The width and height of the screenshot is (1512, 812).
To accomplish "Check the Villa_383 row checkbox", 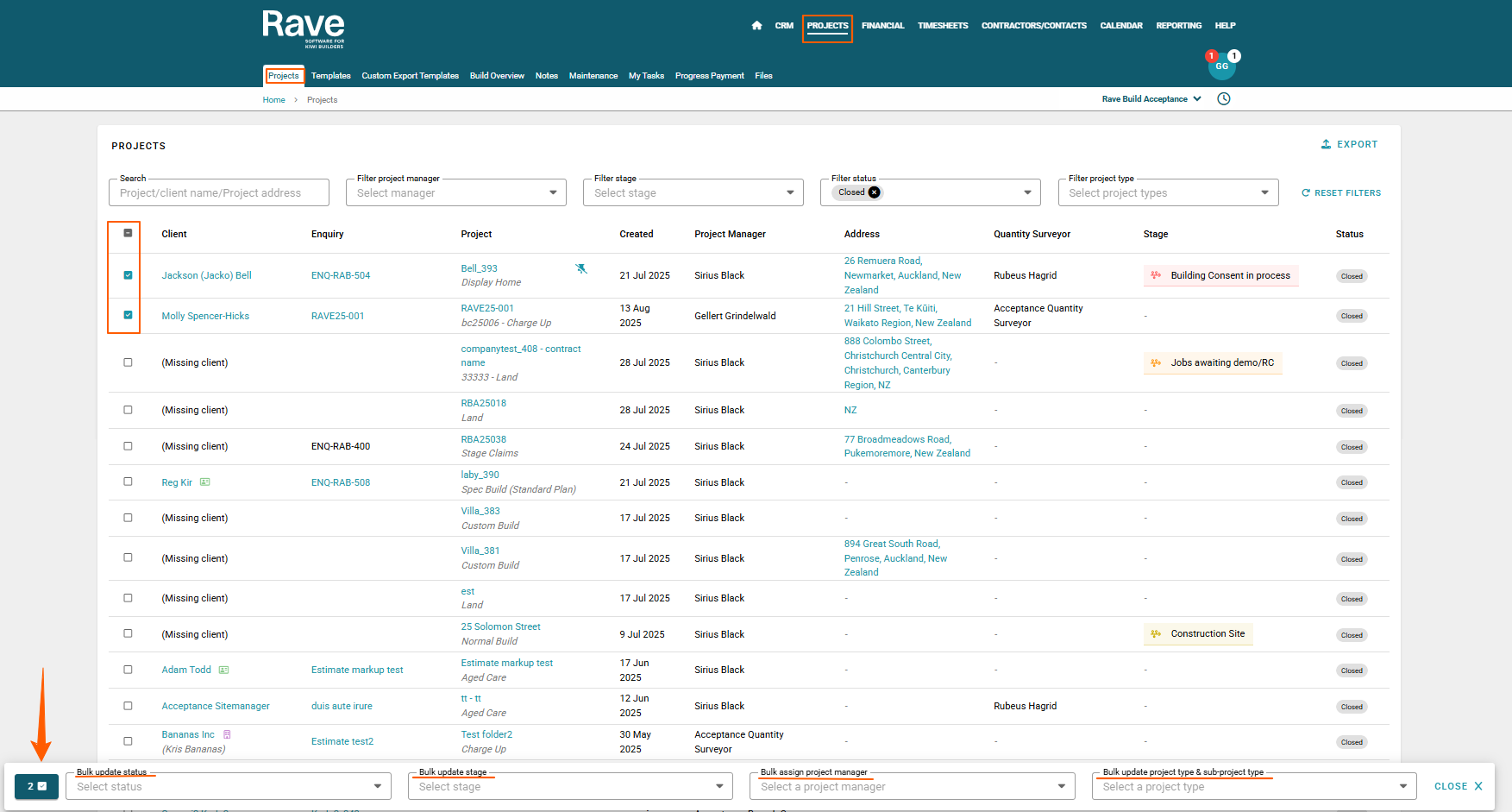I will tap(128, 518).
